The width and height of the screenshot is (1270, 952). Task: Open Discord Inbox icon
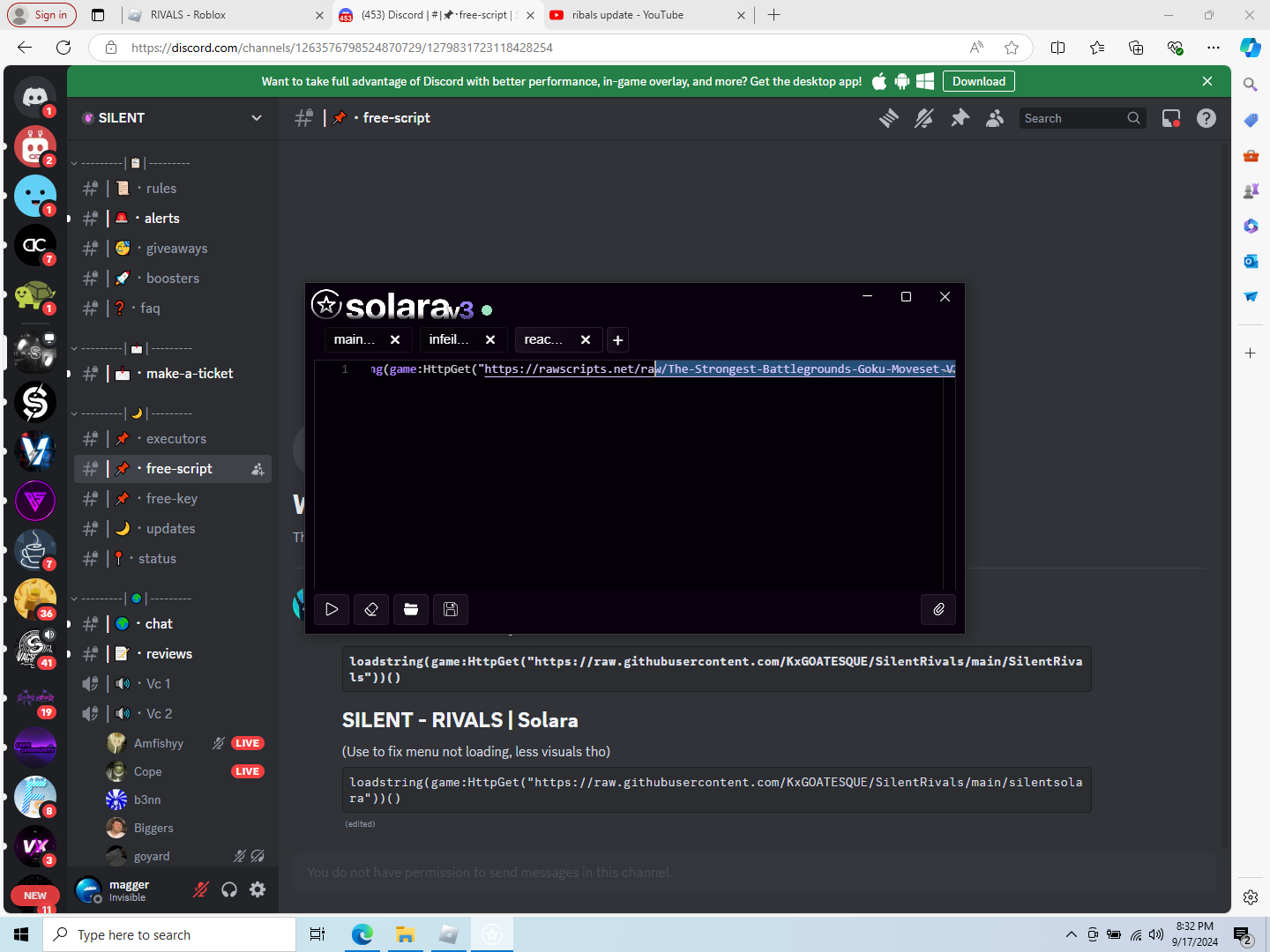[1171, 118]
